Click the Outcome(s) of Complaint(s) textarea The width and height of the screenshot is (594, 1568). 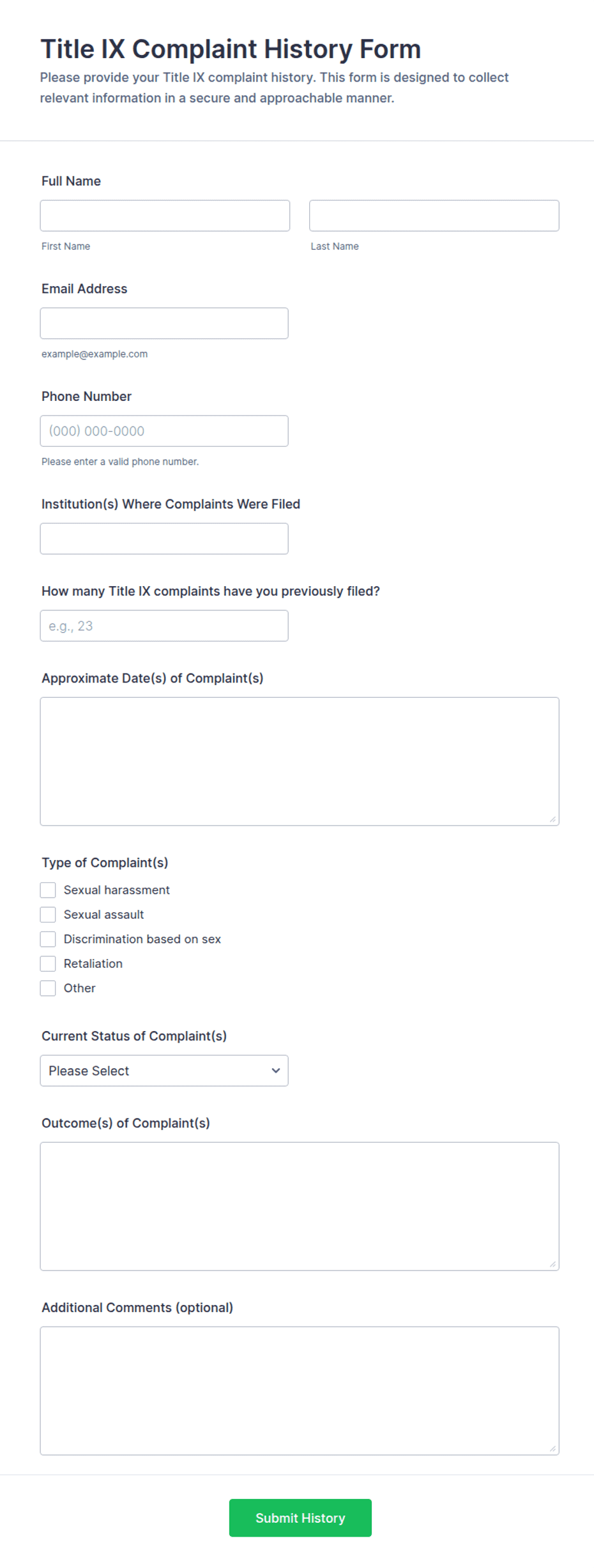pos(300,1207)
